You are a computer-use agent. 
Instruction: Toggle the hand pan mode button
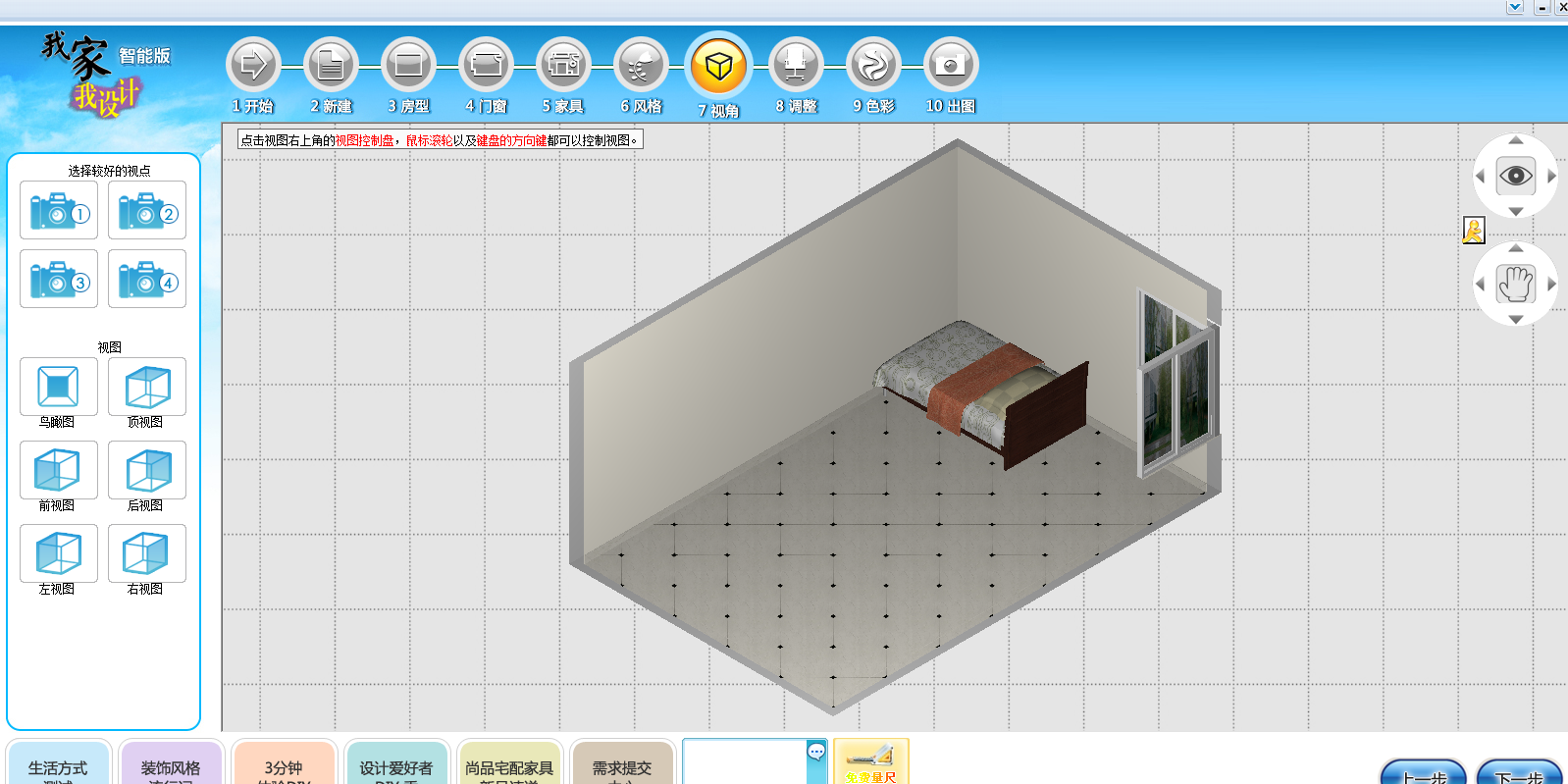[1515, 285]
